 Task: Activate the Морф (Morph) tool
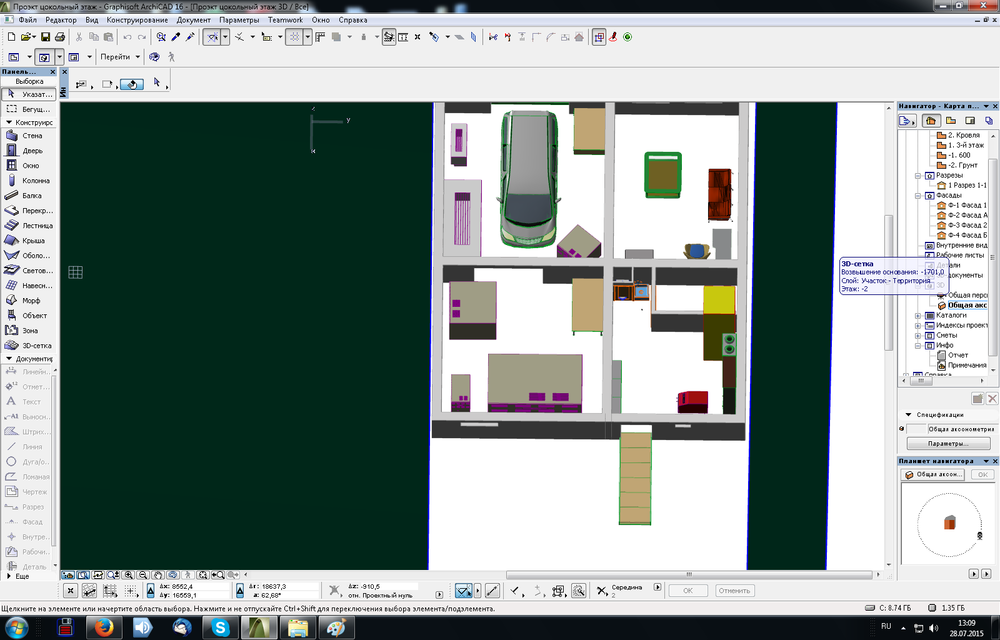(28, 300)
